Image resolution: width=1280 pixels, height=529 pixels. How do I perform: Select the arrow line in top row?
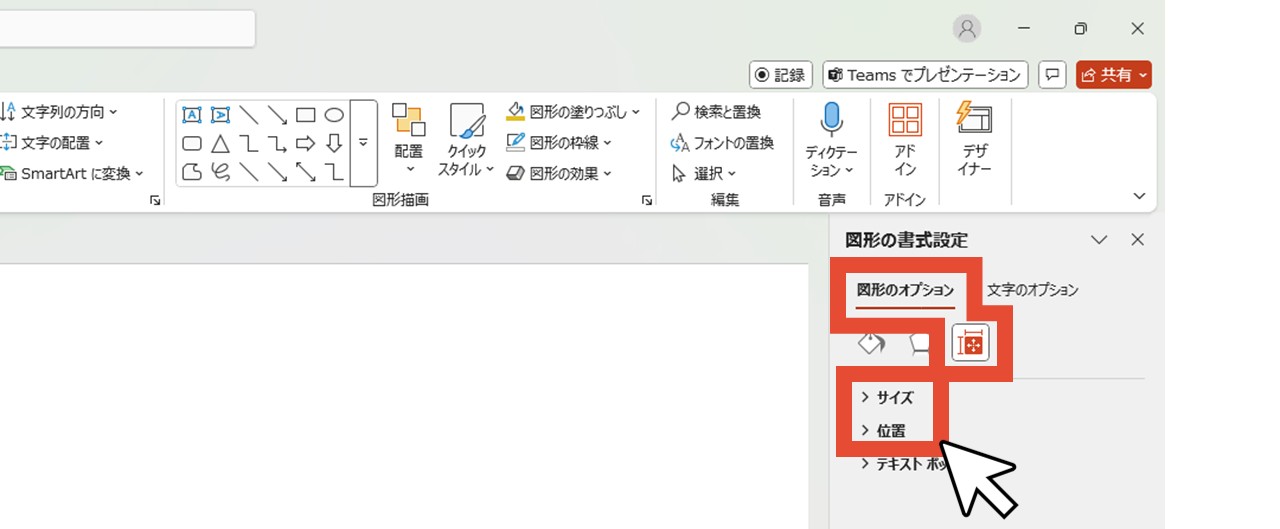(x=277, y=115)
